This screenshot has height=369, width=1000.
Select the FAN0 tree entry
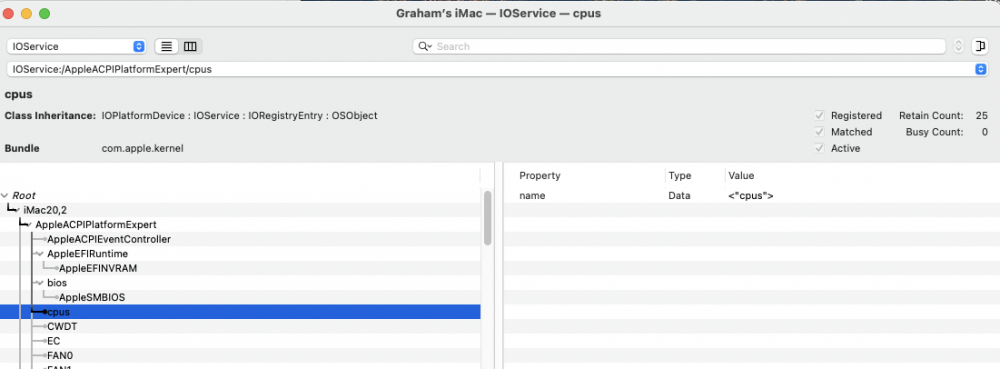pos(60,356)
